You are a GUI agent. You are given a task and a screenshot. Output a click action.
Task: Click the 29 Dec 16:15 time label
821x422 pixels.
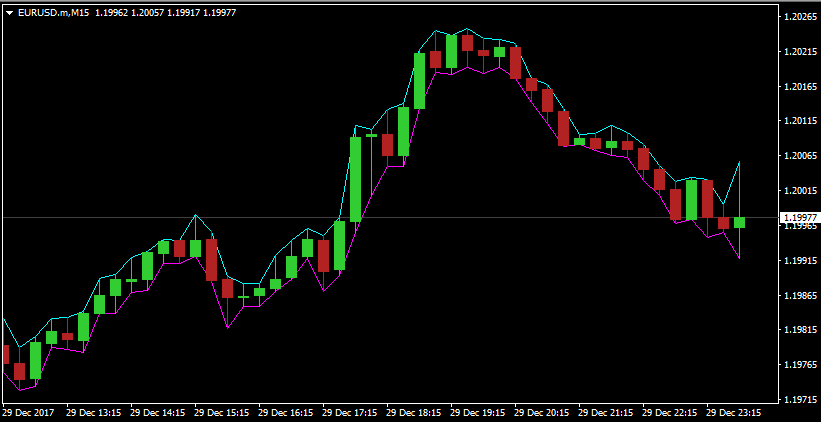coord(286,413)
